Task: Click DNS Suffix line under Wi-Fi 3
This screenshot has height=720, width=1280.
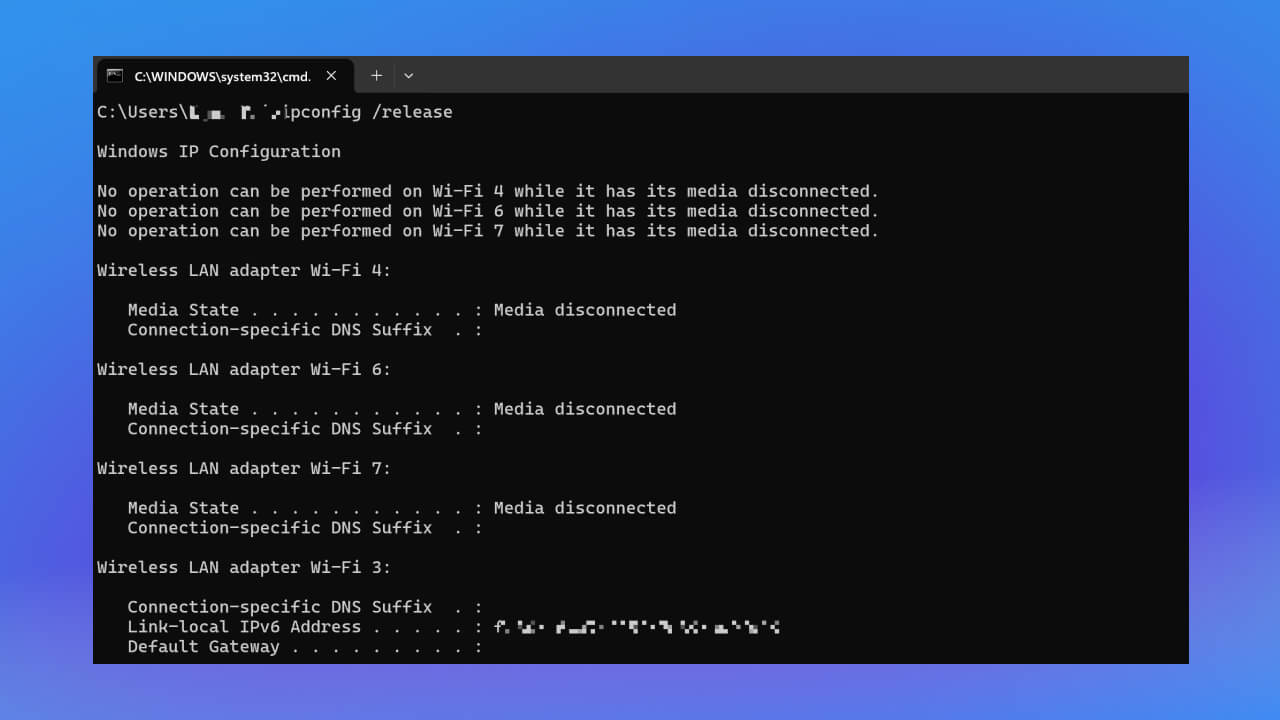Action: [x=305, y=607]
